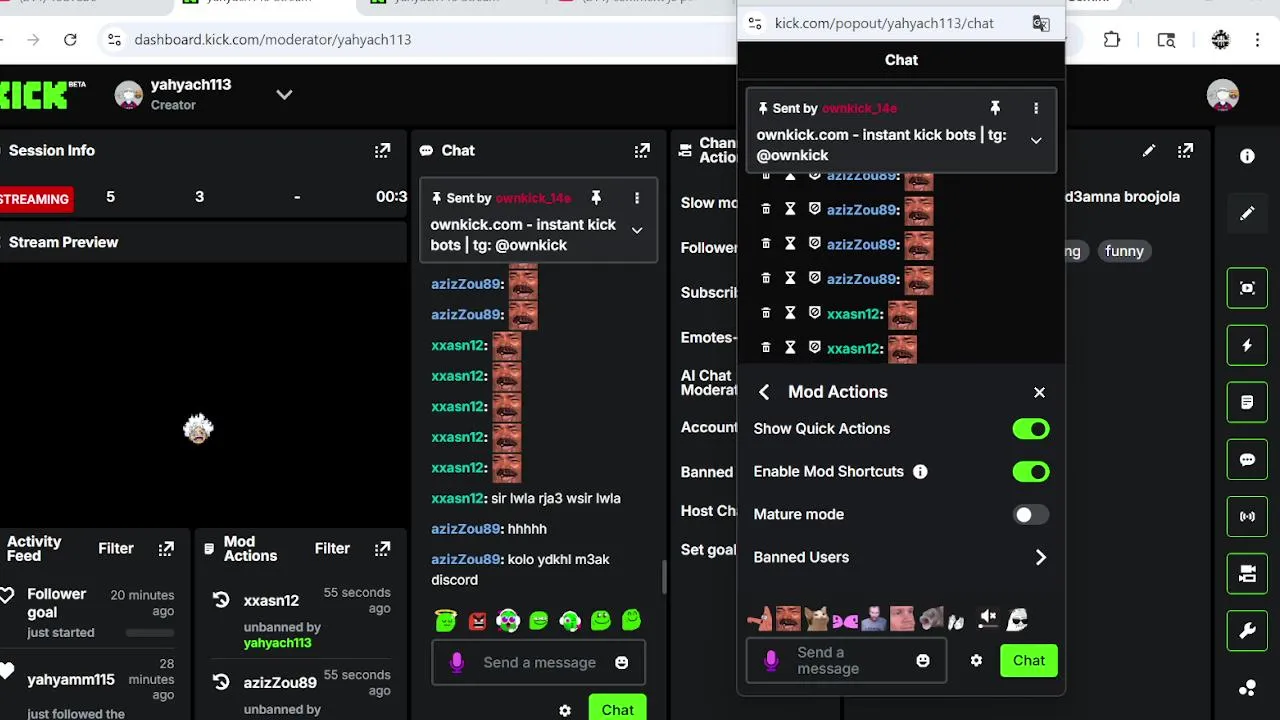1280x720 pixels.
Task: Open Banned Users with the arrow
Action: pyautogui.click(x=1040, y=558)
